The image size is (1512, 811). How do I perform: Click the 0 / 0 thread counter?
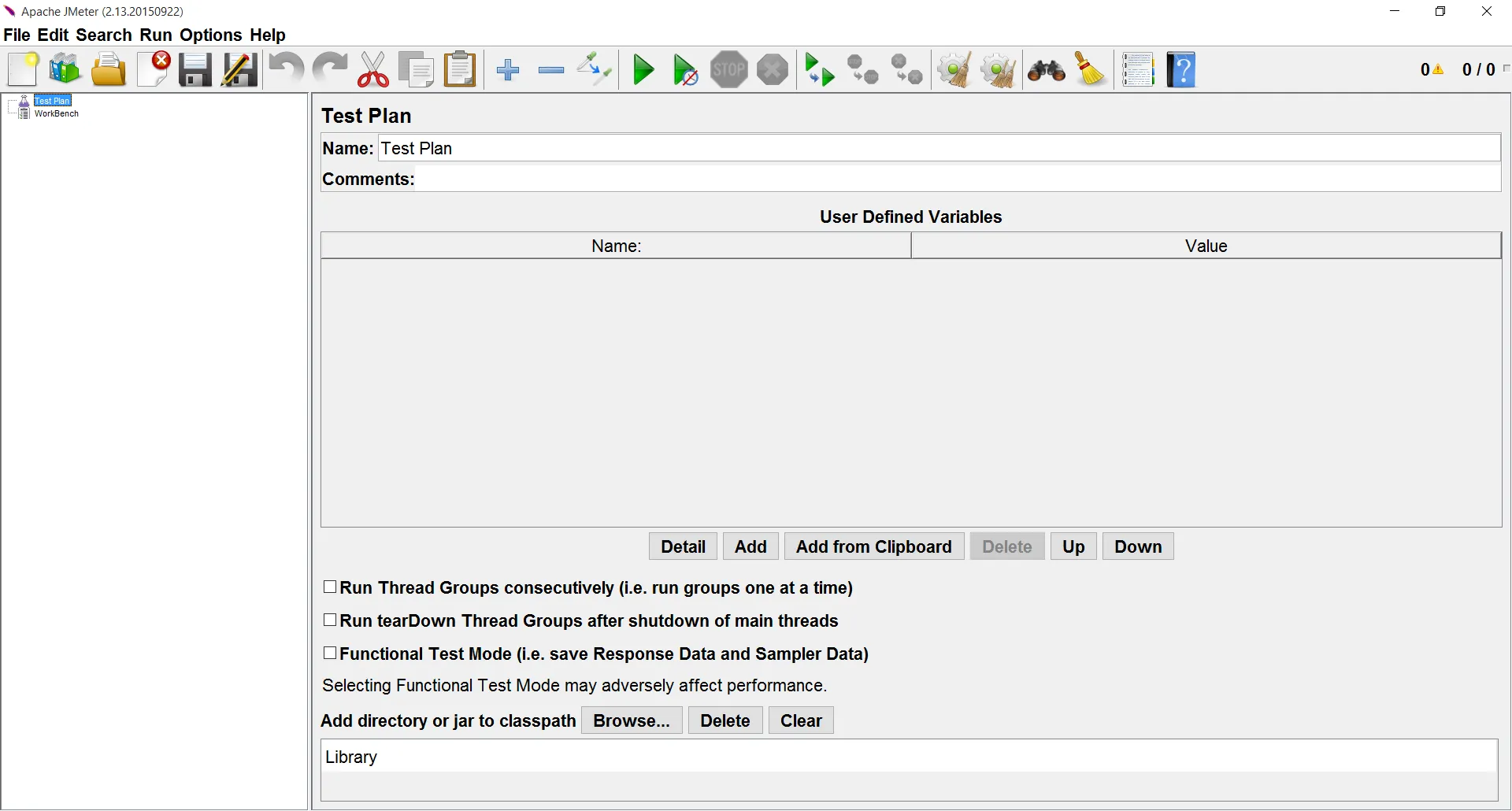coord(1478,69)
